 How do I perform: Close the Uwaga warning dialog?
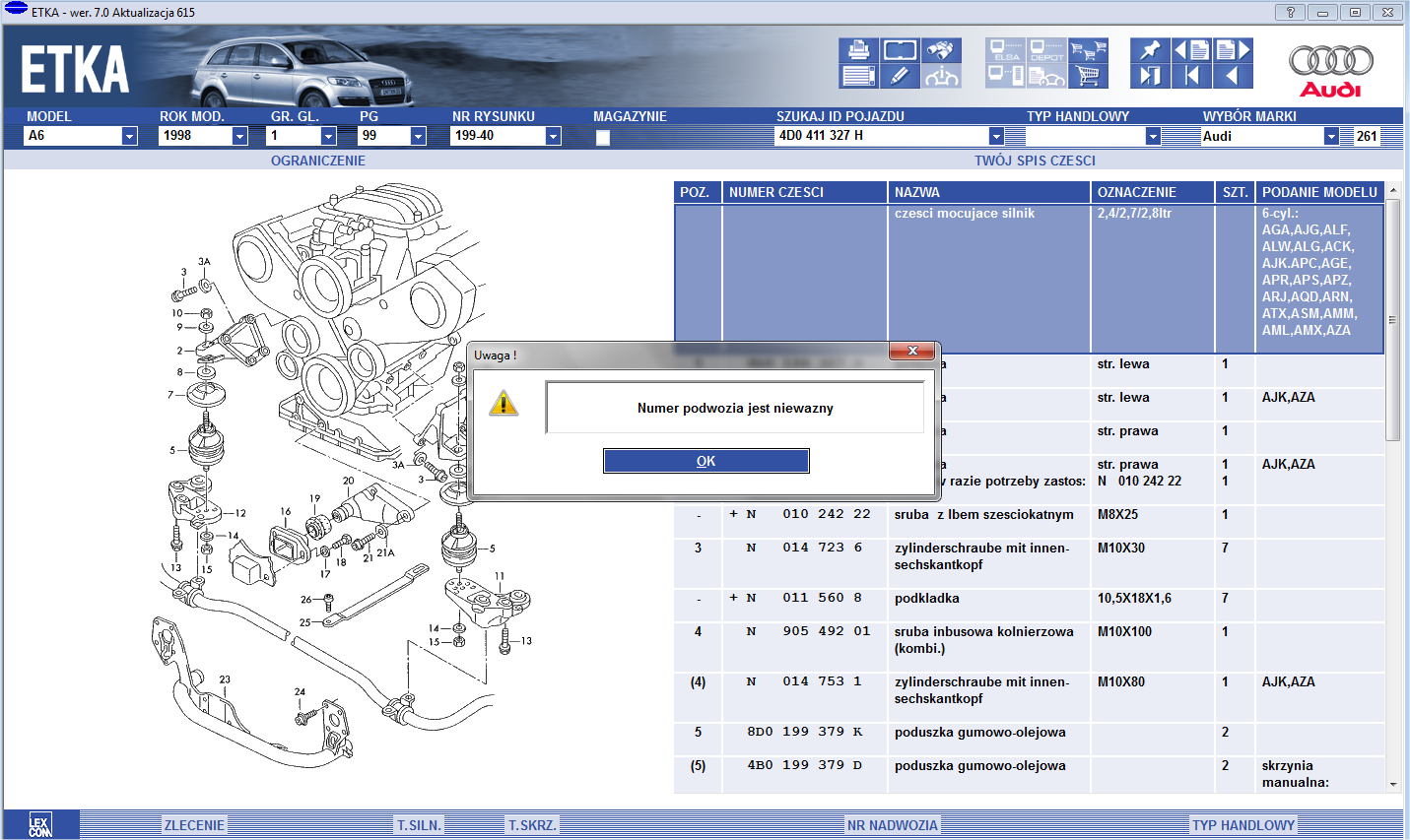[x=912, y=351]
